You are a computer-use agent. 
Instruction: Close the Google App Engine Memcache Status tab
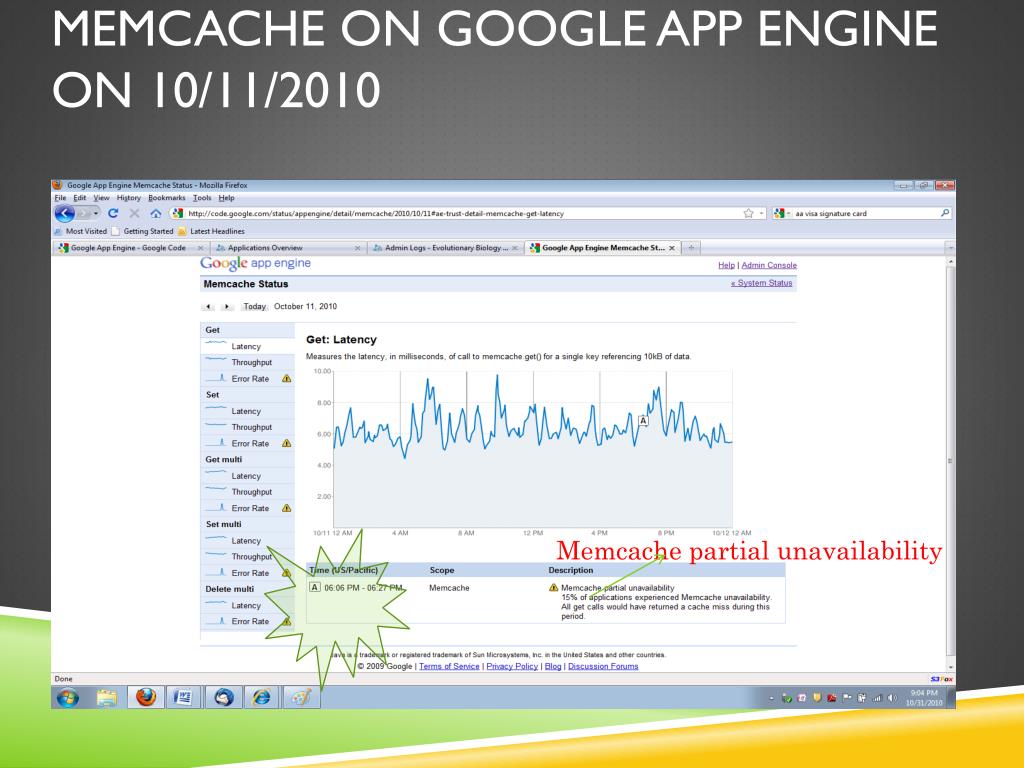[x=671, y=248]
